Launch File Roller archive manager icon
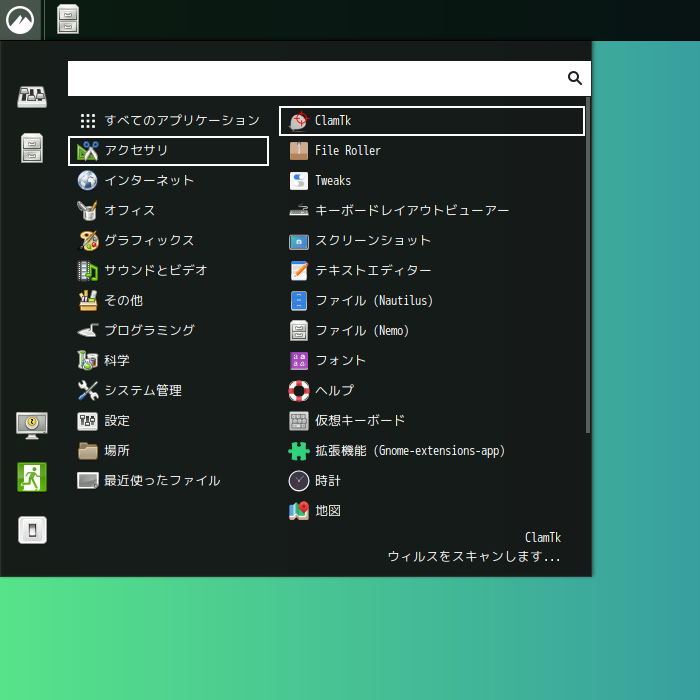 click(299, 151)
